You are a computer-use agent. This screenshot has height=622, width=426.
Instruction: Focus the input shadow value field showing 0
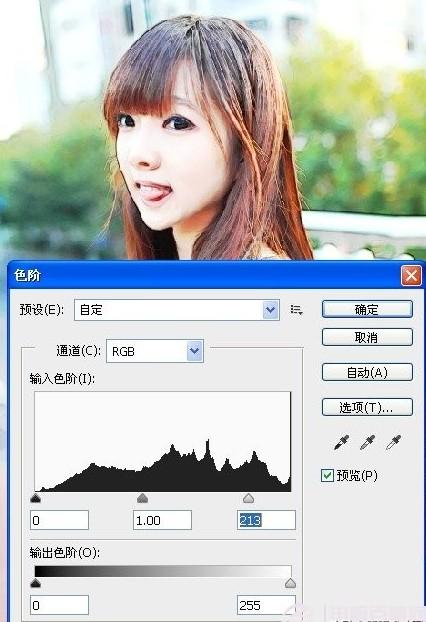(59, 520)
